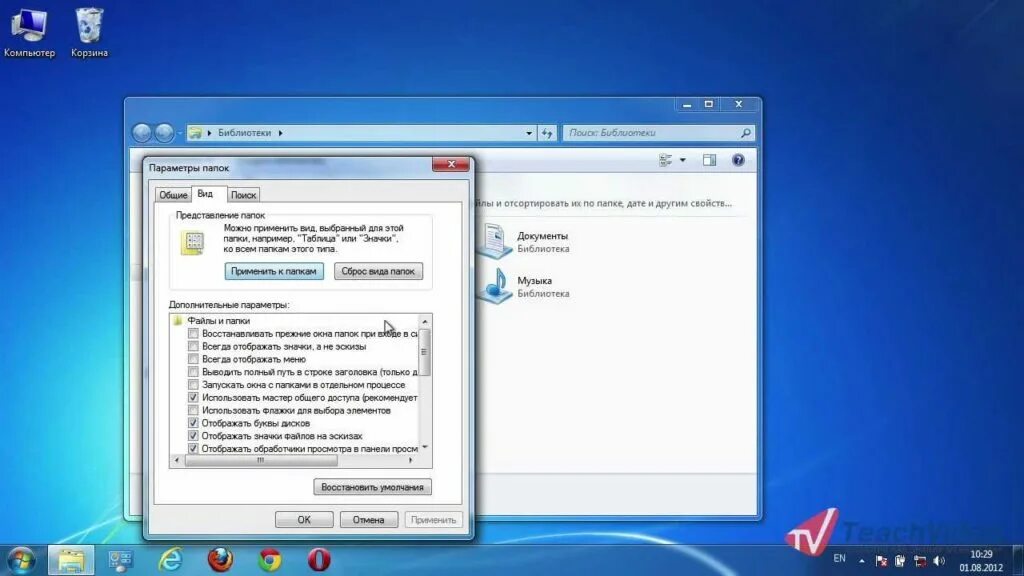Confirm dialog with OK button
The width and height of the screenshot is (1024, 576).
coord(304,520)
